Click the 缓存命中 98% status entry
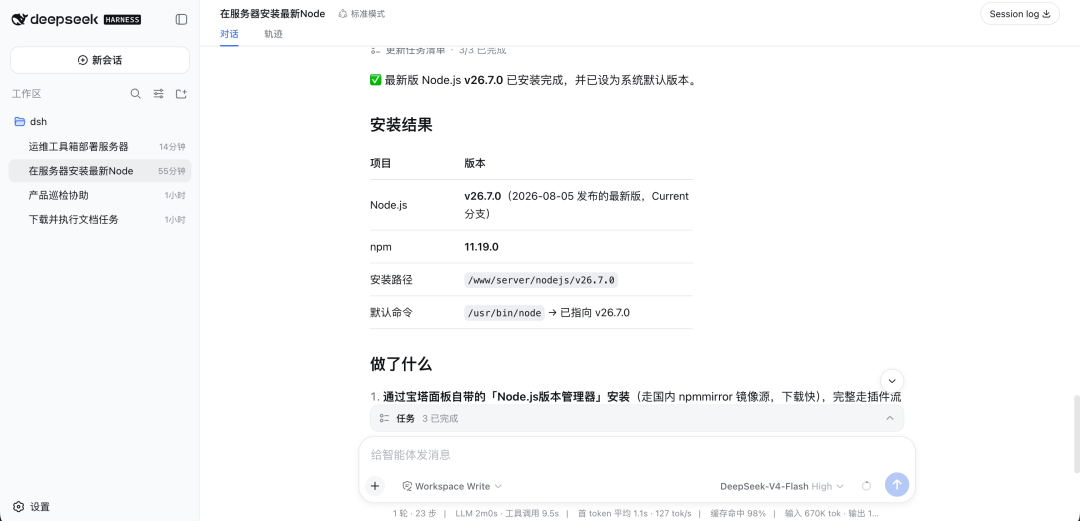The width and height of the screenshot is (1080, 521). point(738,513)
